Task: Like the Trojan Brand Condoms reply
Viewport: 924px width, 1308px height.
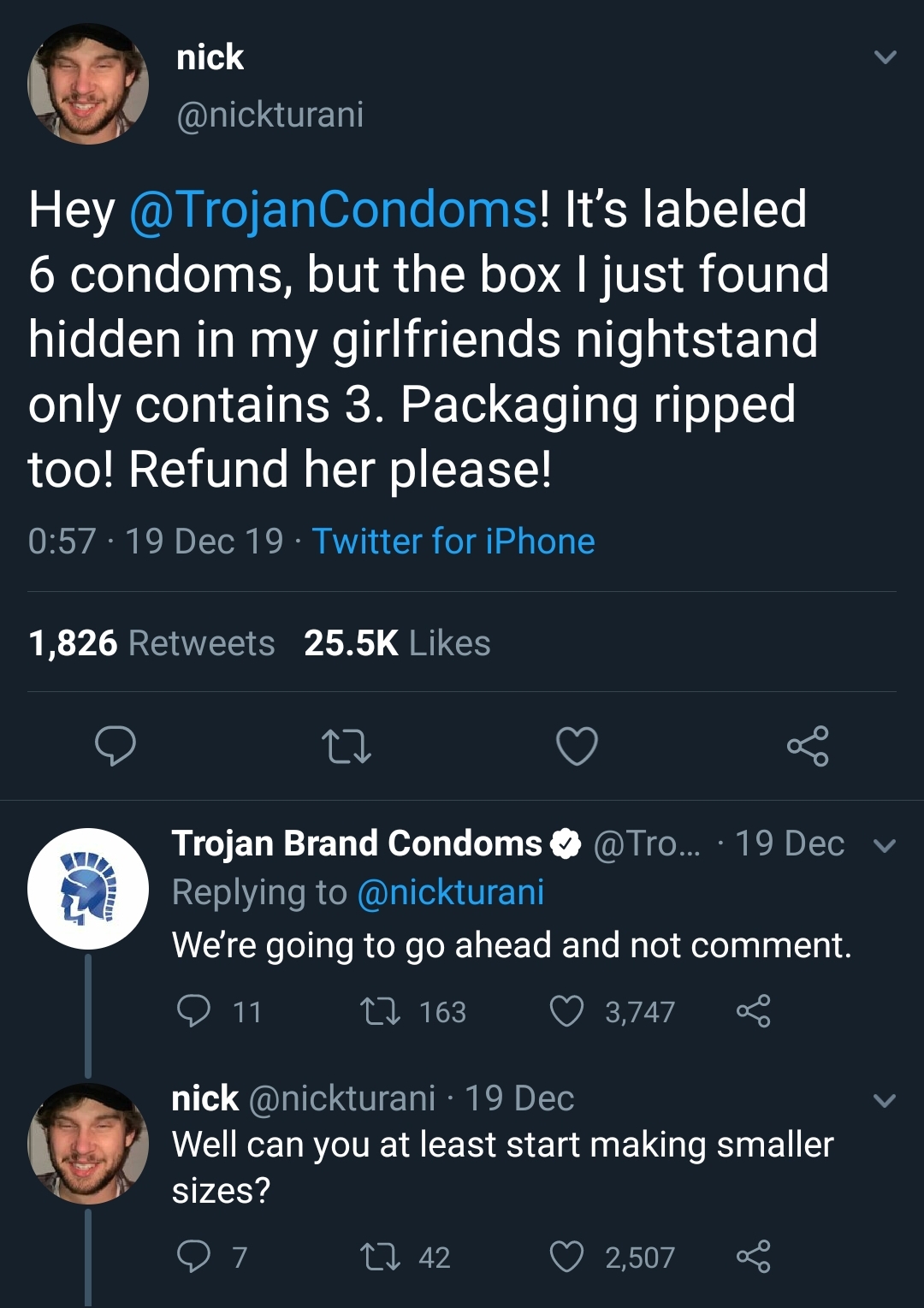Action: (566, 1011)
